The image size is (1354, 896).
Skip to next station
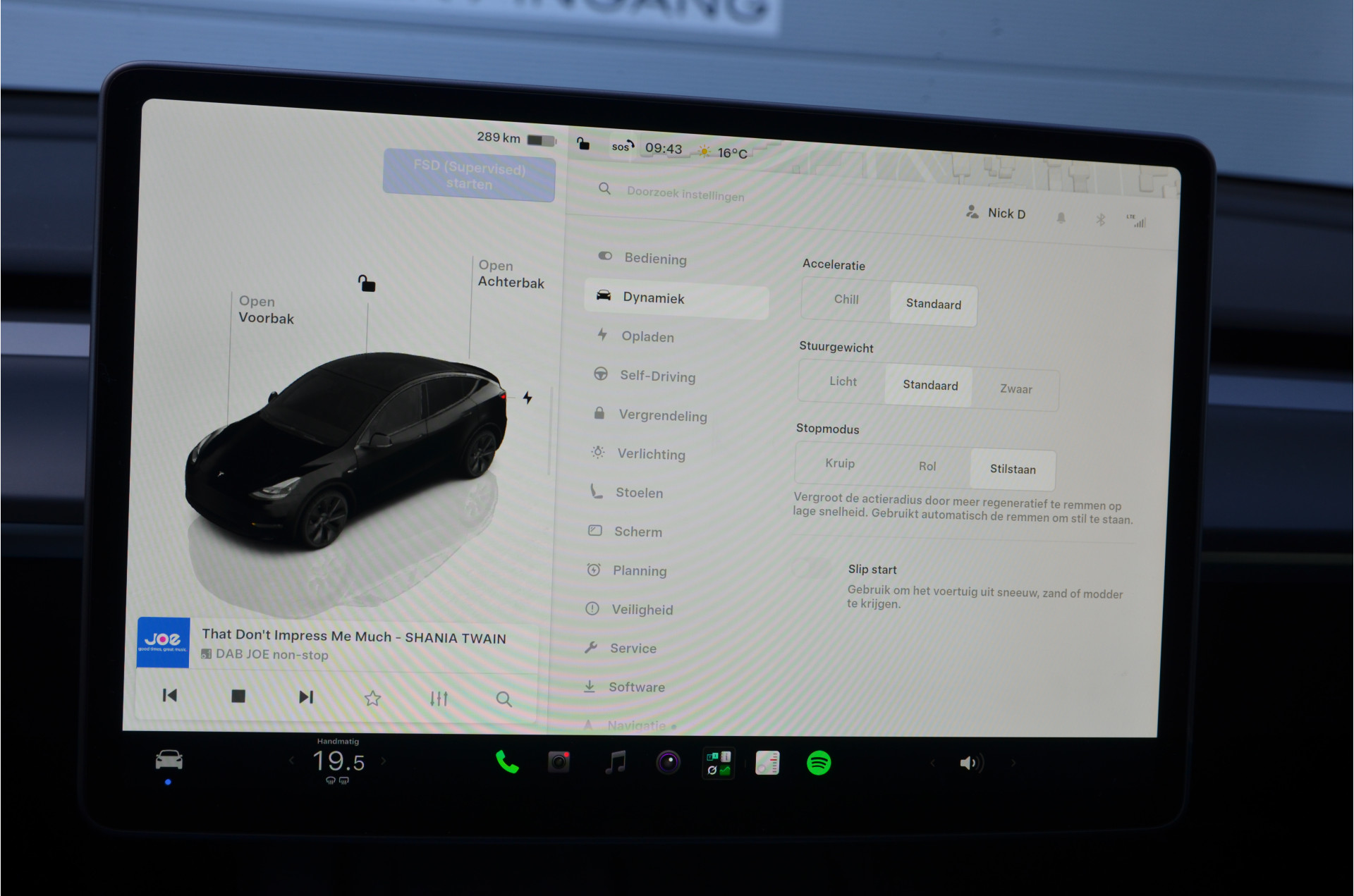click(305, 696)
